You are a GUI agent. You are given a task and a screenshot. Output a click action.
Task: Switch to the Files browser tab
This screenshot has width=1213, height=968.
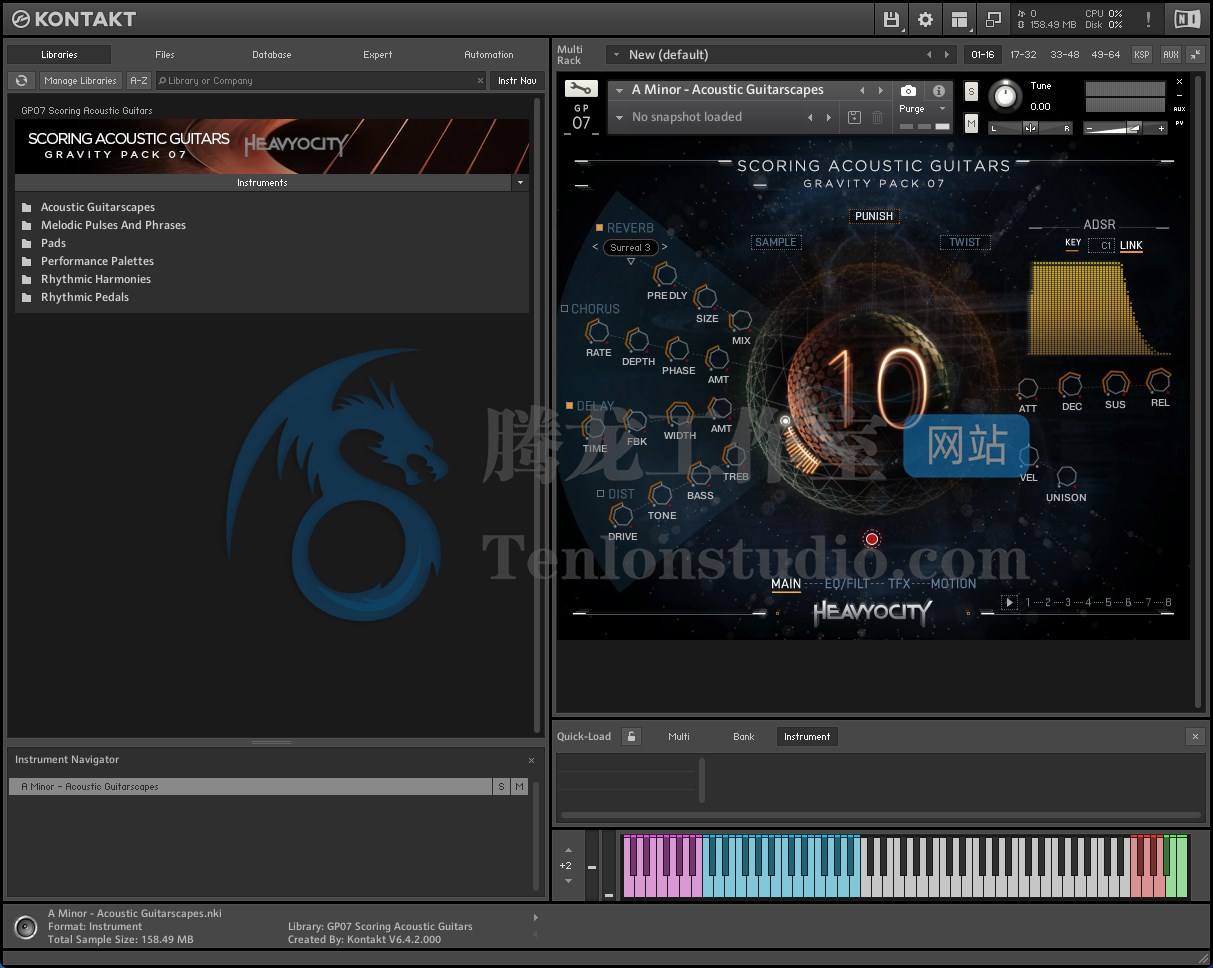pos(164,55)
